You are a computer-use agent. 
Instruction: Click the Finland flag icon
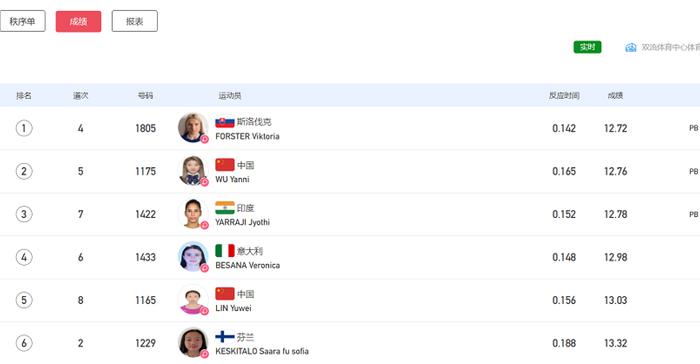tap(225, 337)
